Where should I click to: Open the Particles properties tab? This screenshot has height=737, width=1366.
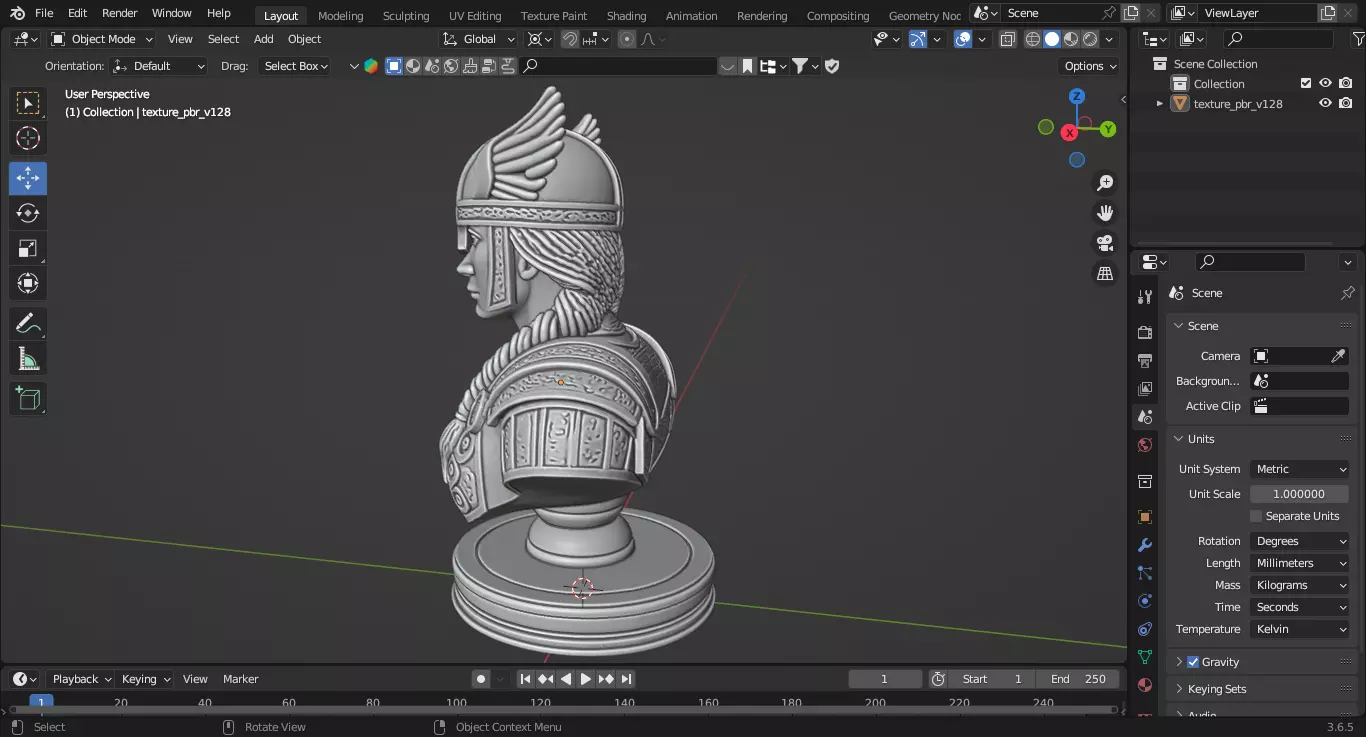click(1145, 573)
